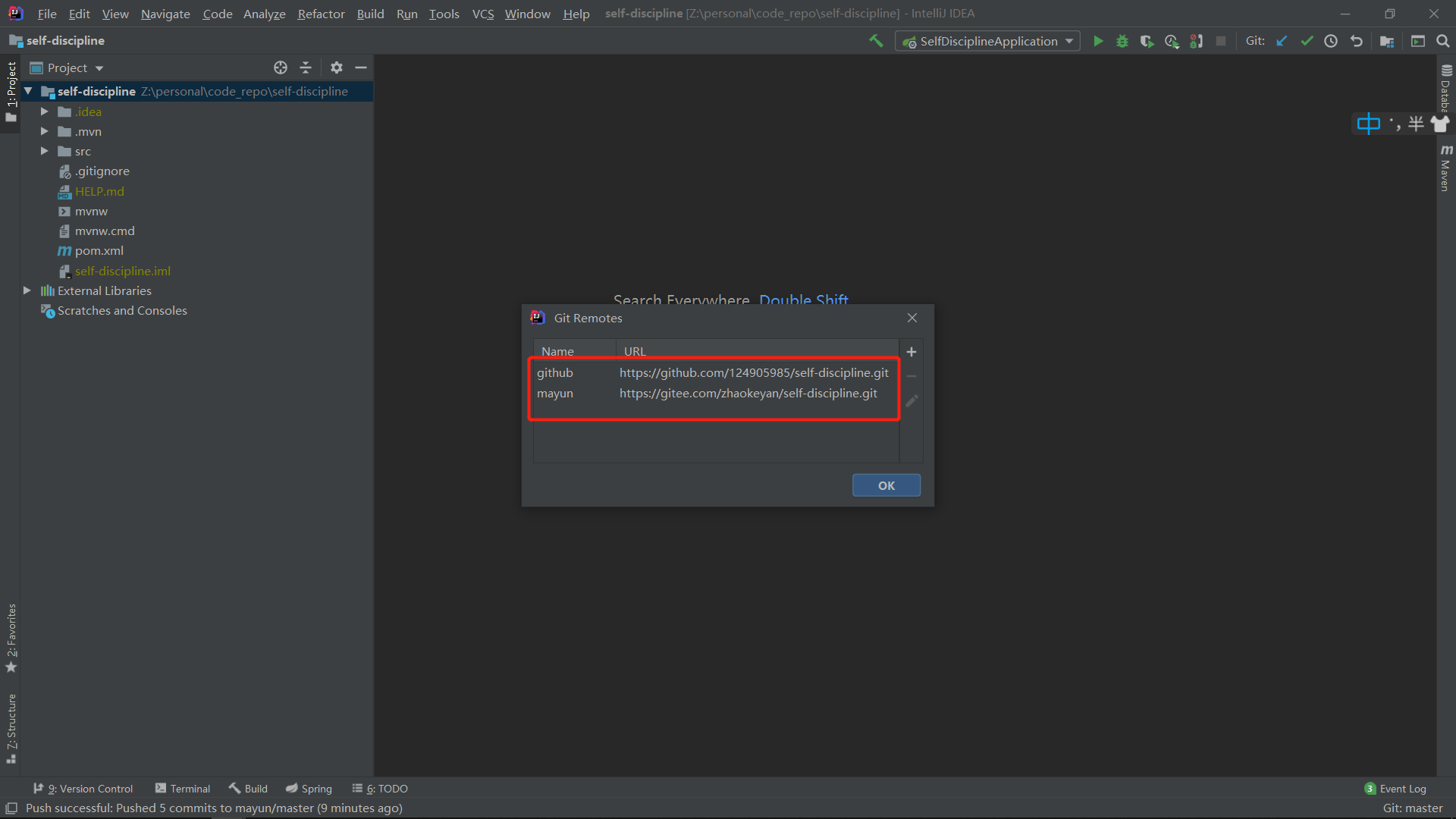Expand External Libraries node
This screenshot has height=819, width=1456.
(x=27, y=290)
